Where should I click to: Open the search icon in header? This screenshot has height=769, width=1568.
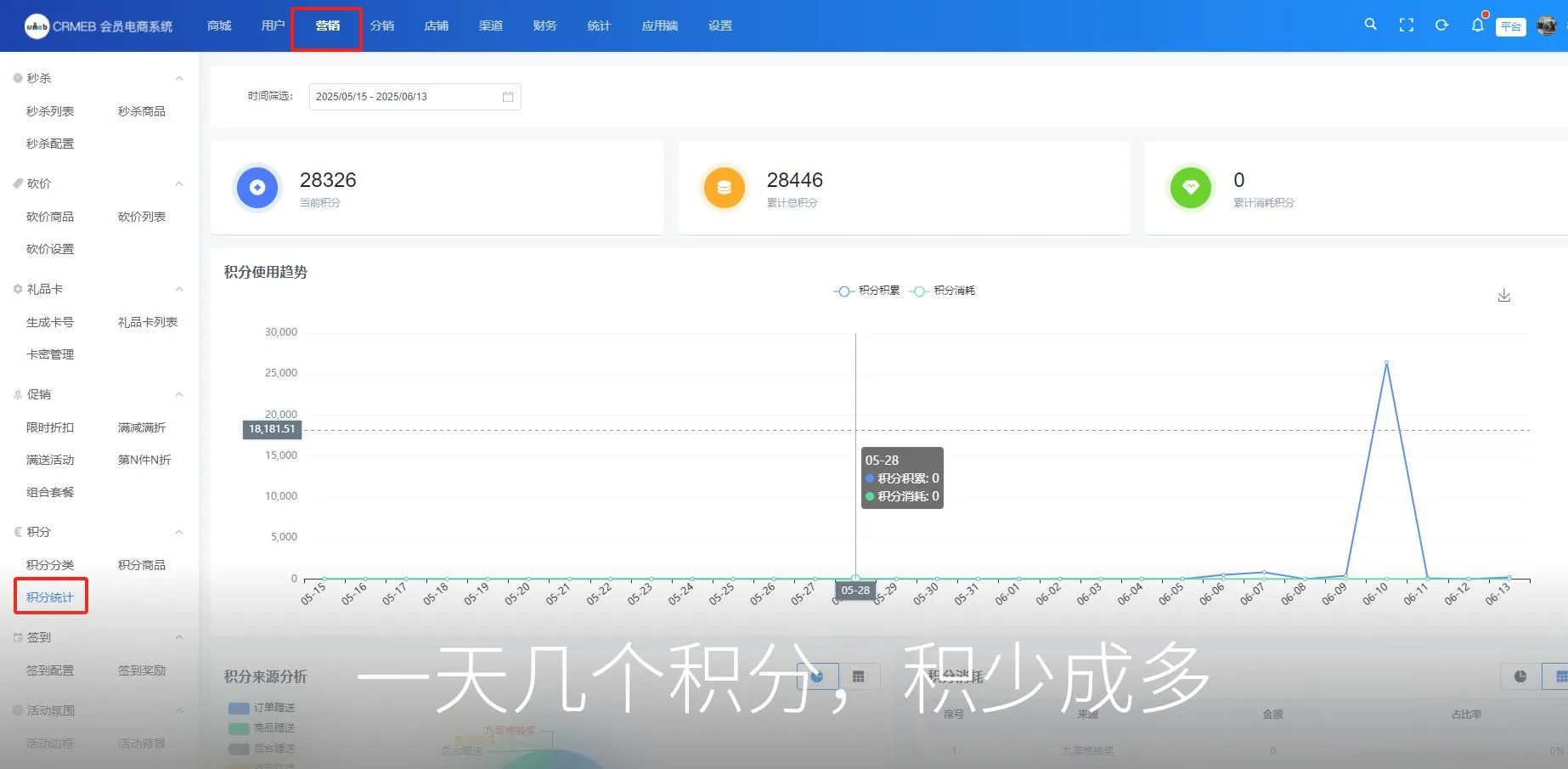click(1370, 25)
